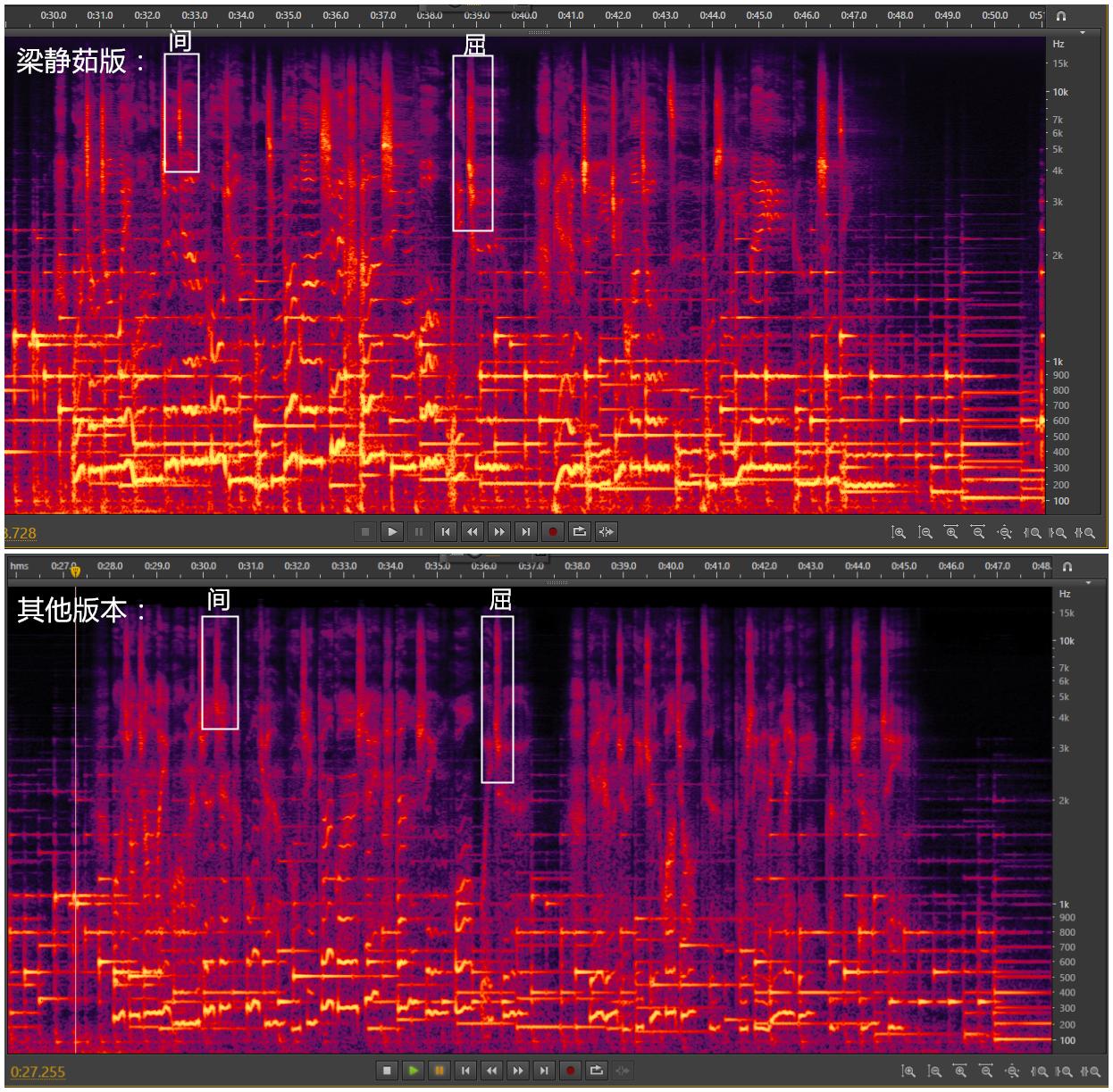Zoom in time in the upper editor
Screen dimensions: 1113x1092
click(951, 532)
